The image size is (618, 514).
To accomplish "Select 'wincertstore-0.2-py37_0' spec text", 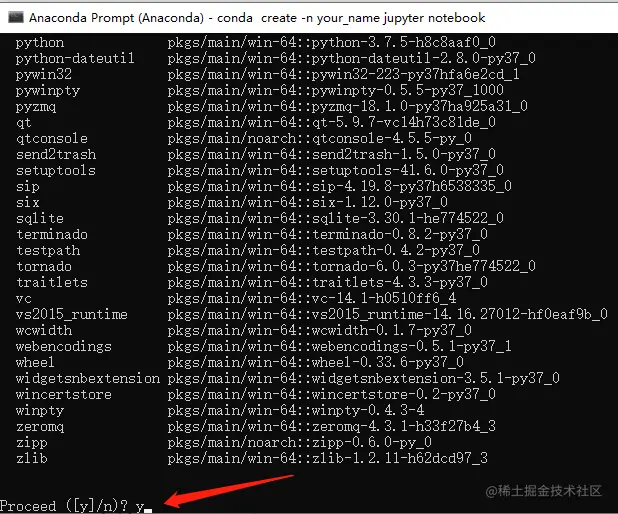I will pyautogui.click(x=404, y=394).
